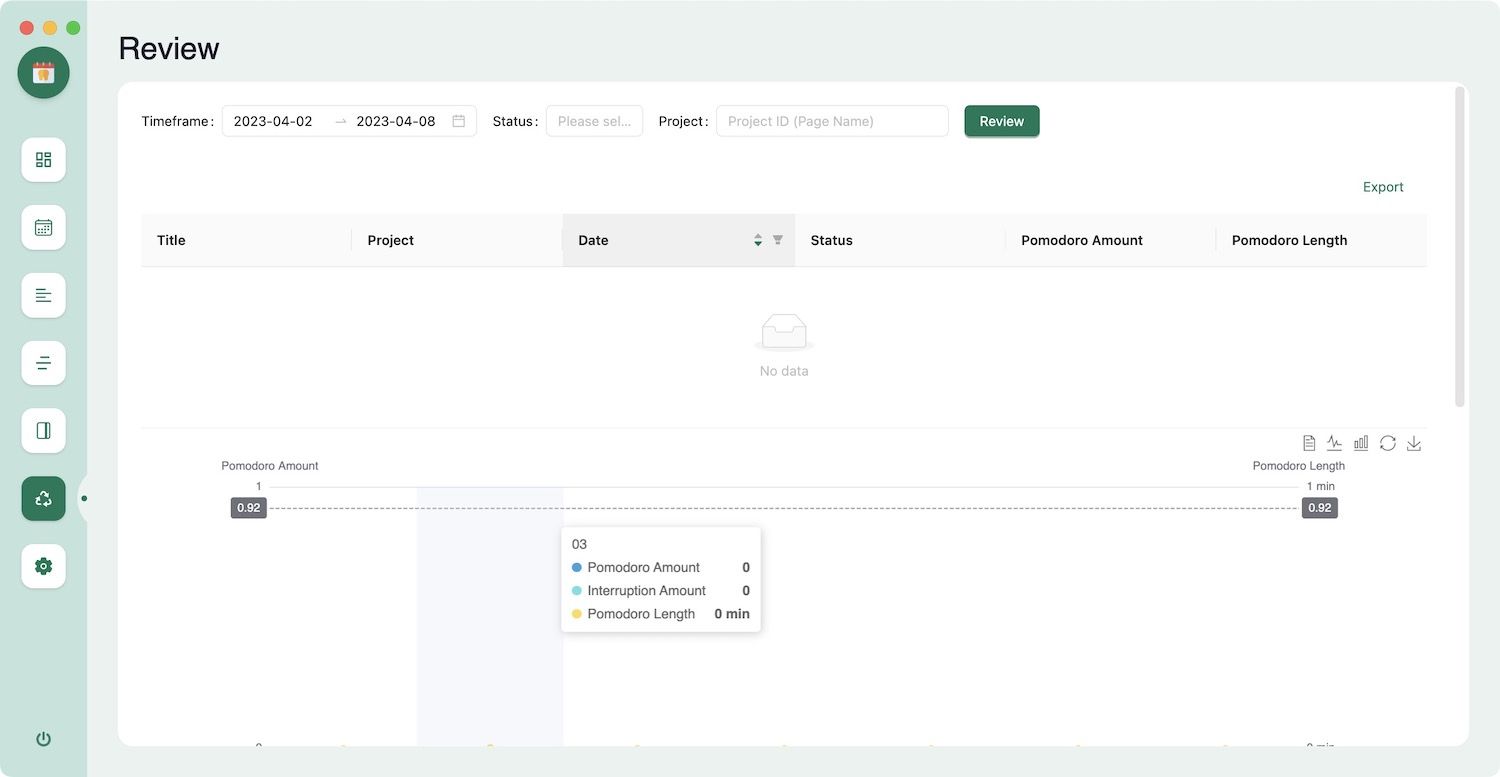This screenshot has height=777, width=1500.
Task: Open the calendar view from sidebar
Action: [x=43, y=228]
